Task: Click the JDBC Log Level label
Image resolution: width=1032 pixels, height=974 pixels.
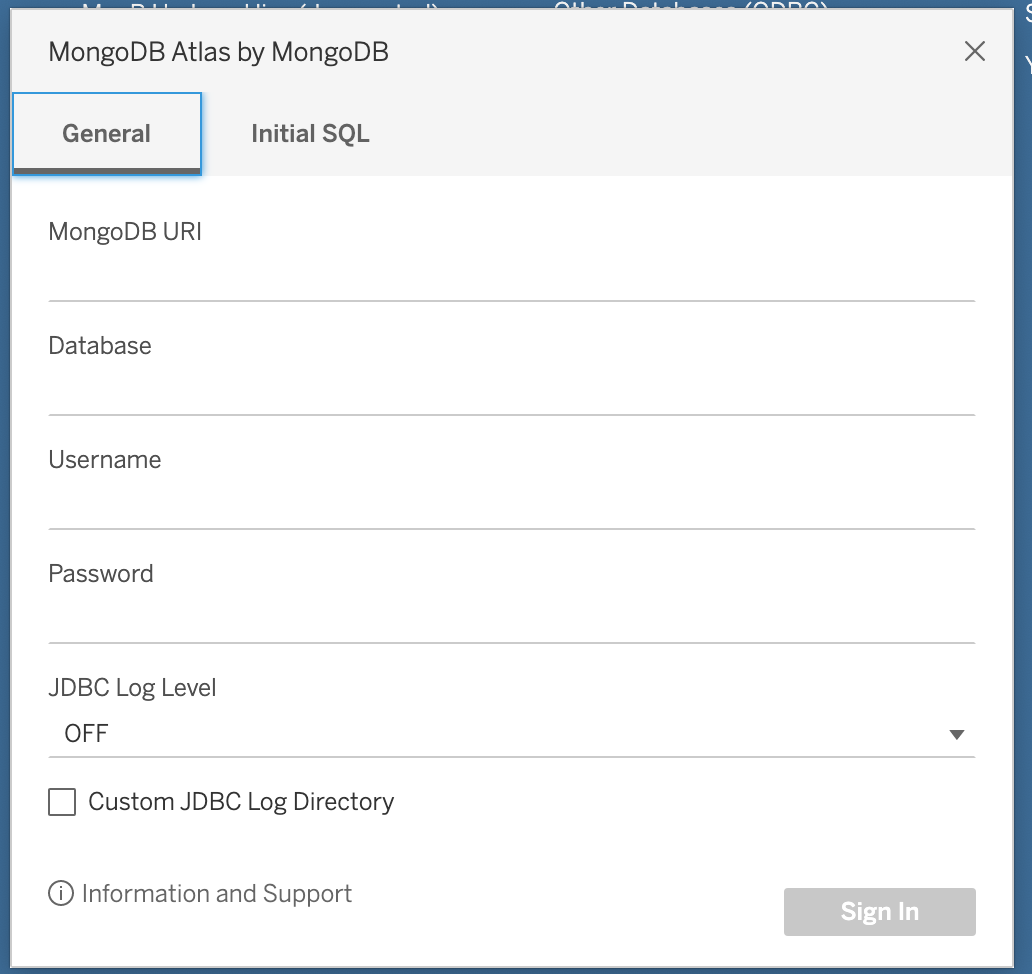Action: (x=132, y=688)
